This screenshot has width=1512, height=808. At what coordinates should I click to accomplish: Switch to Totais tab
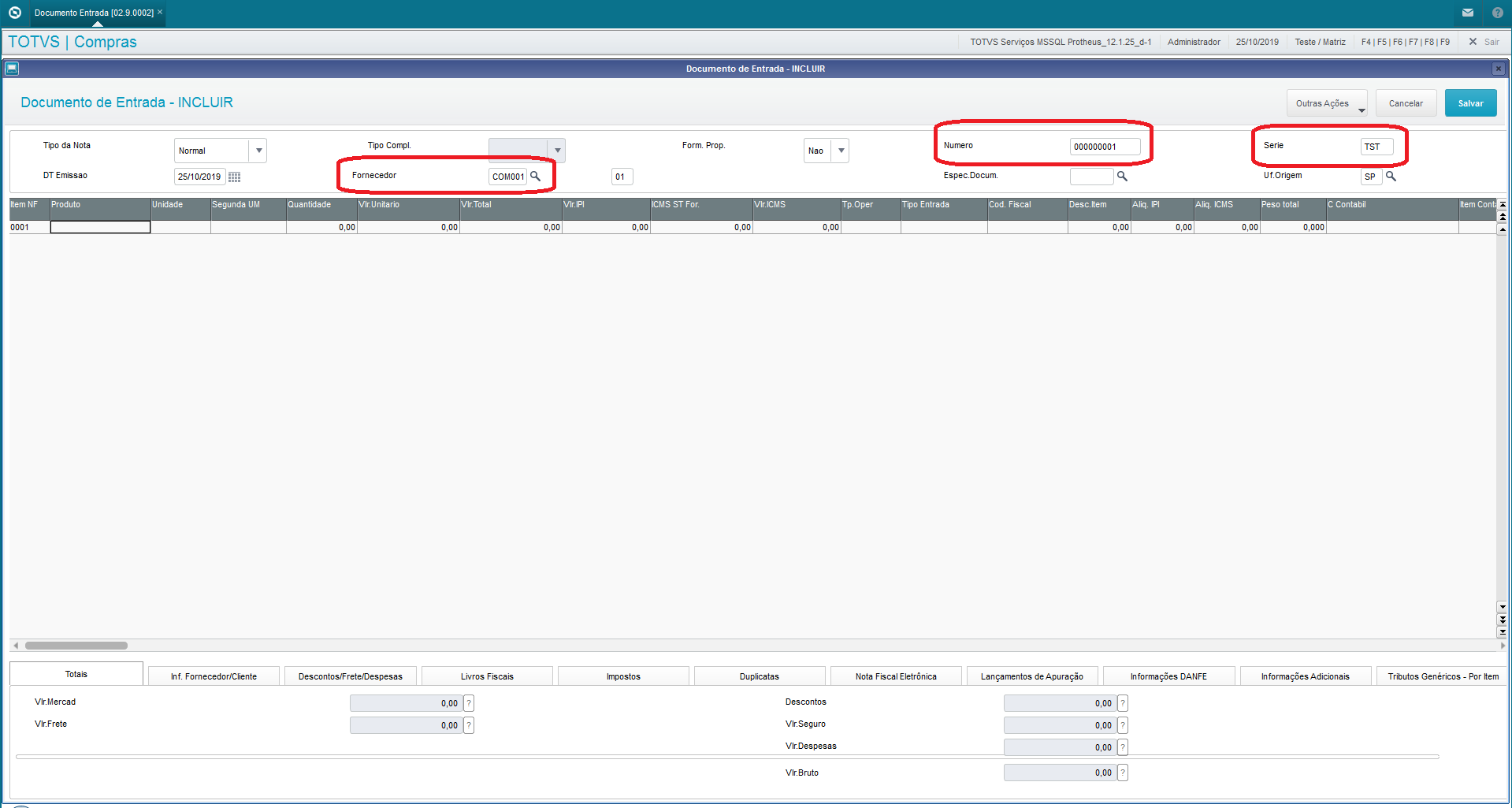(76, 674)
